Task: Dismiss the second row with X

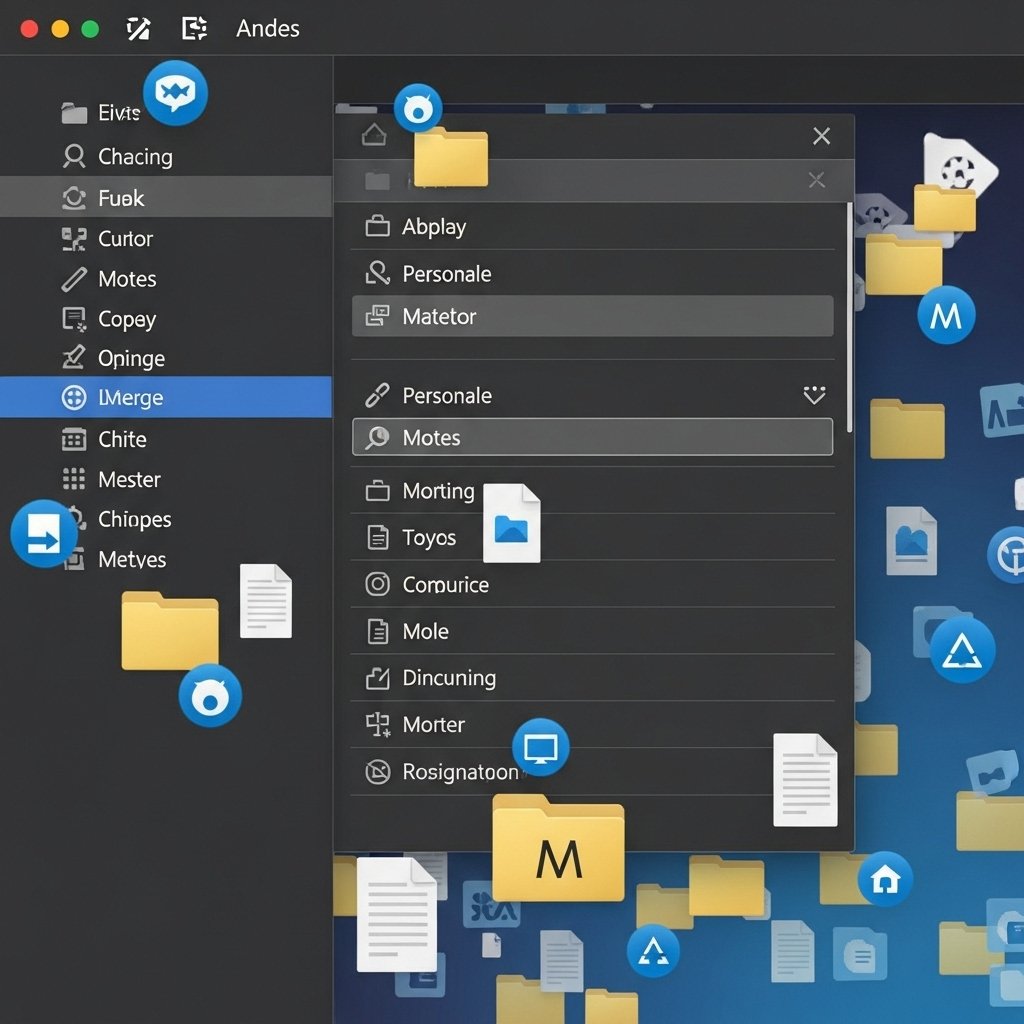Action: pos(816,180)
